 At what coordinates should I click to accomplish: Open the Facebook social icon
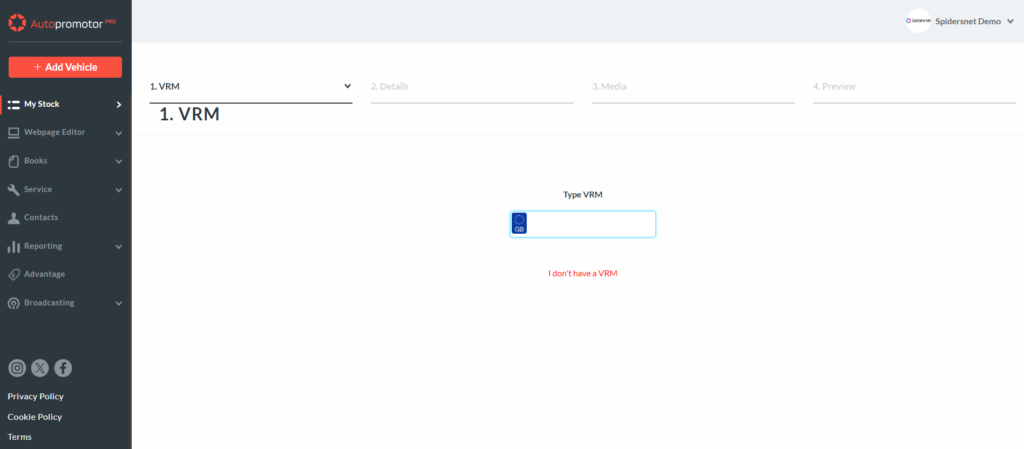point(63,368)
